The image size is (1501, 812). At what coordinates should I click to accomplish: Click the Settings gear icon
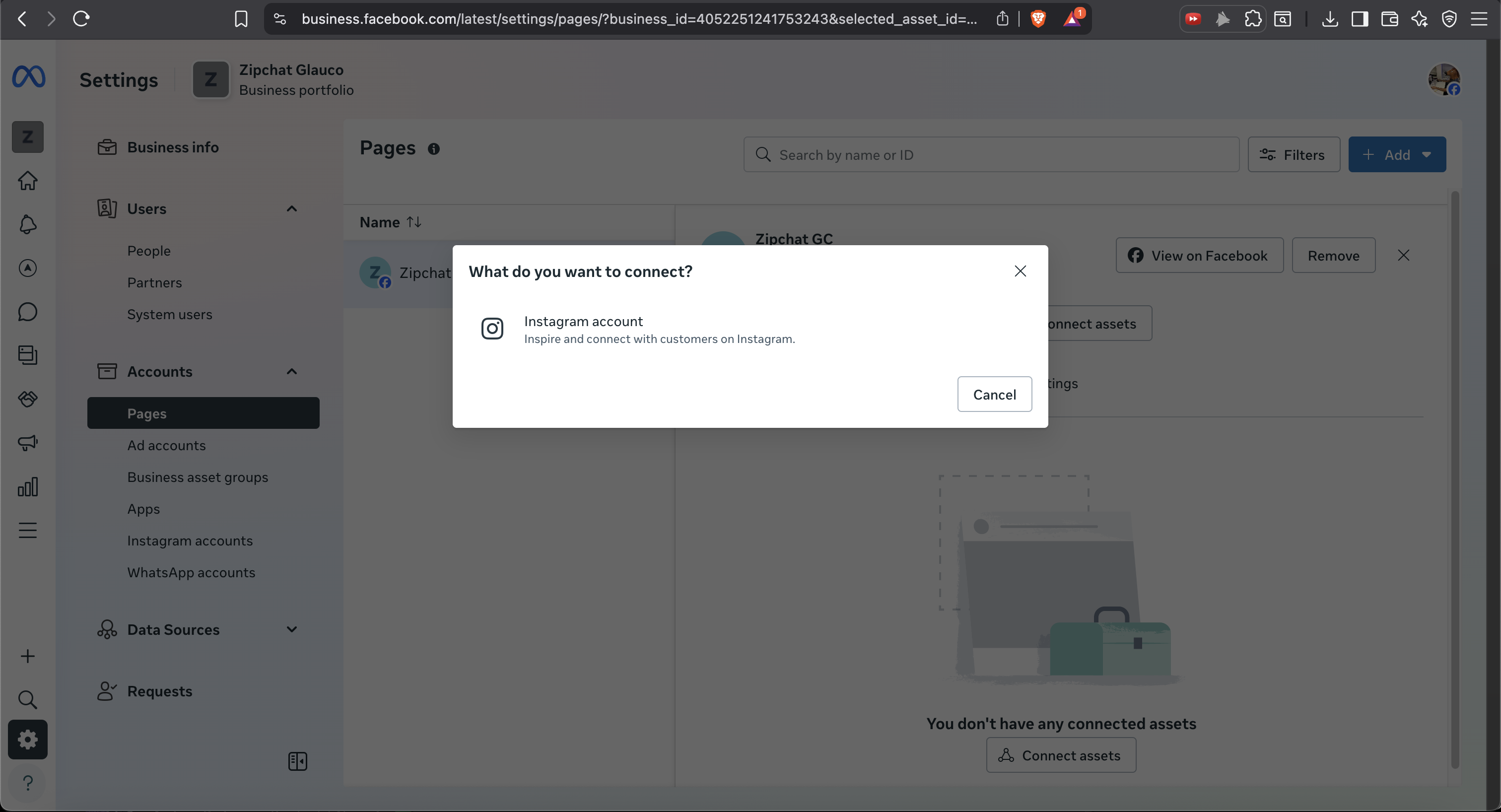coord(27,740)
